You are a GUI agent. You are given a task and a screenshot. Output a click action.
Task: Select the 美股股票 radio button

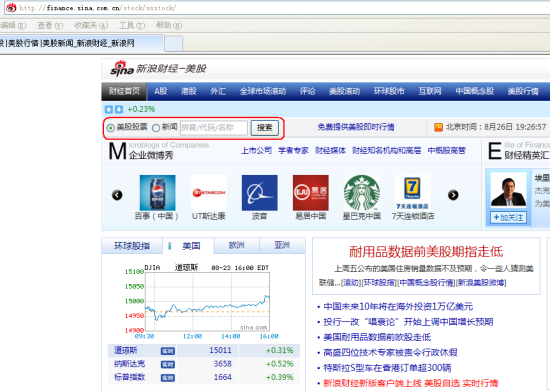pyautogui.click(x=110, y=128)
